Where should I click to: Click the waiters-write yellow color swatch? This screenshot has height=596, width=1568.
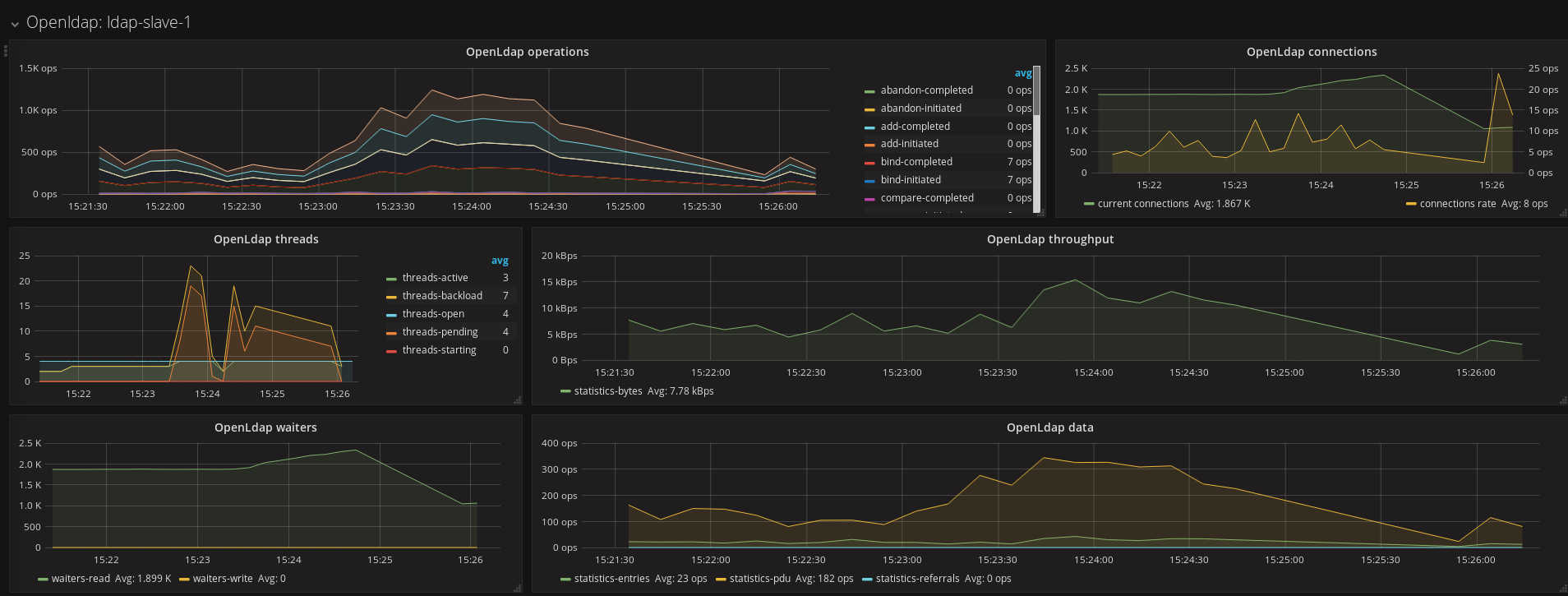click(184, 580)
